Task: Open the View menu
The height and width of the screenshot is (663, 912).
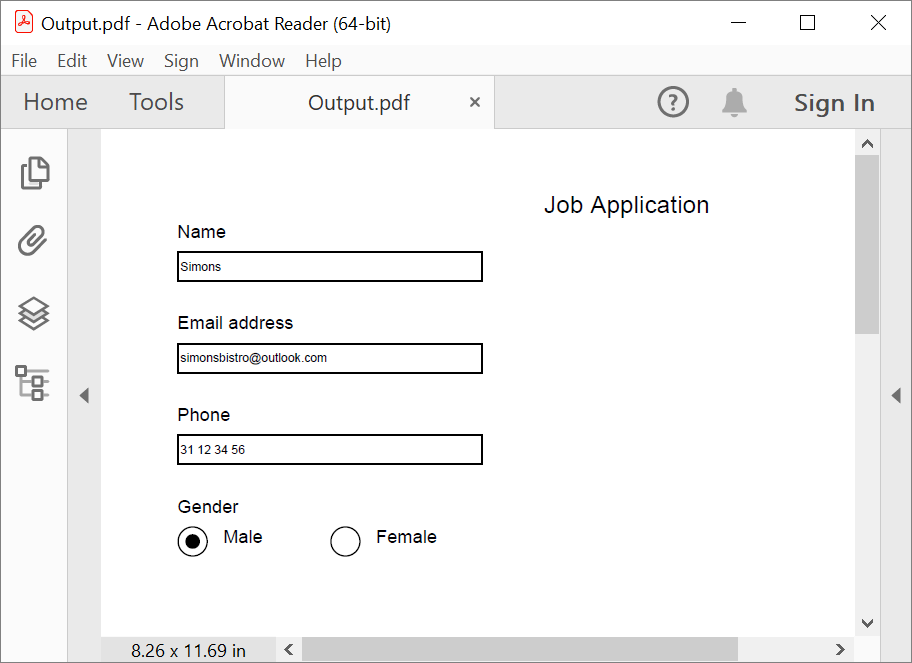Action: tap(125, 60)
